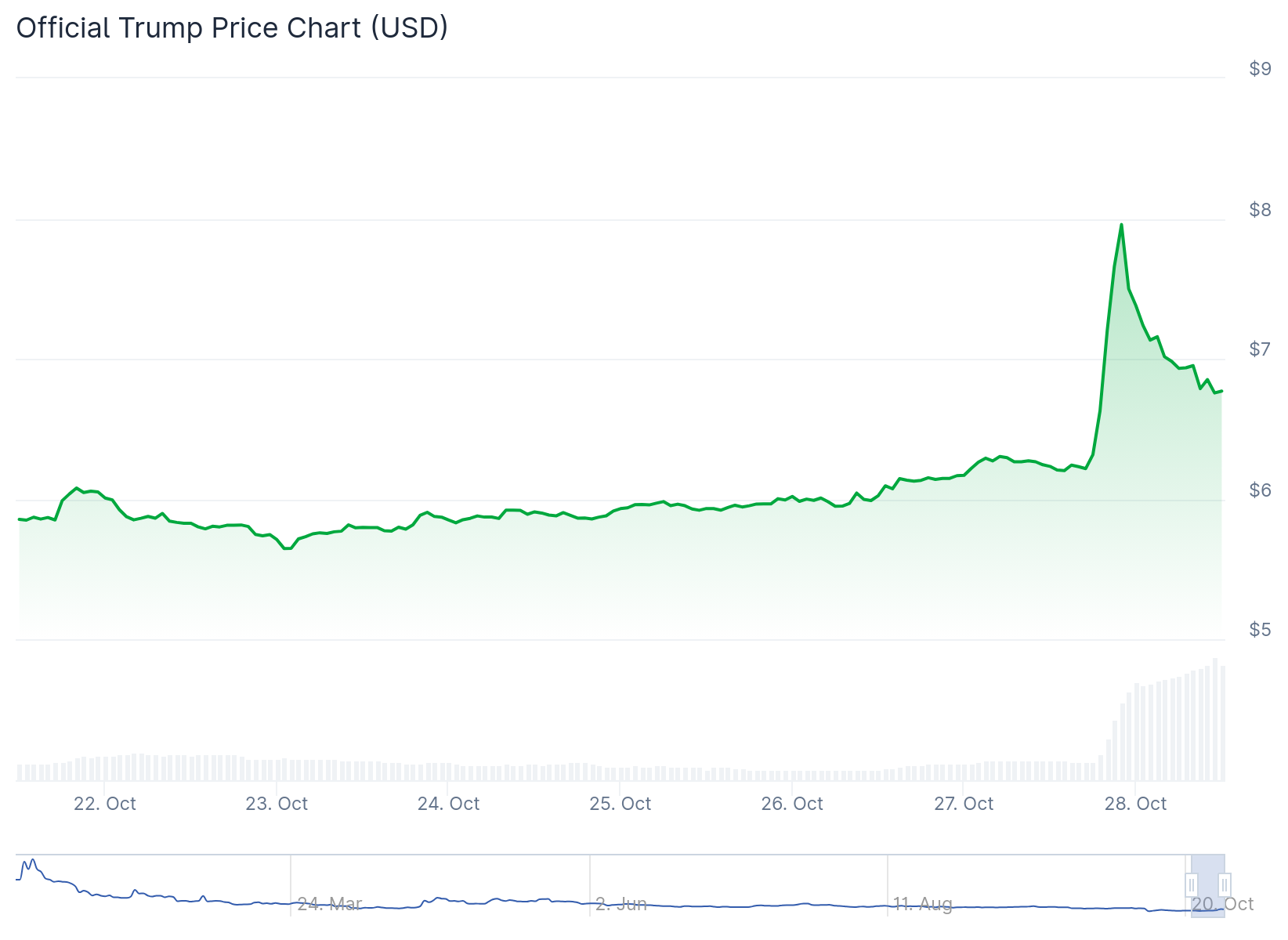Image resolution: width=1288 pixels, height=940 pixels.
Task: Click the $5 y-axis label
Action: 1260,629
